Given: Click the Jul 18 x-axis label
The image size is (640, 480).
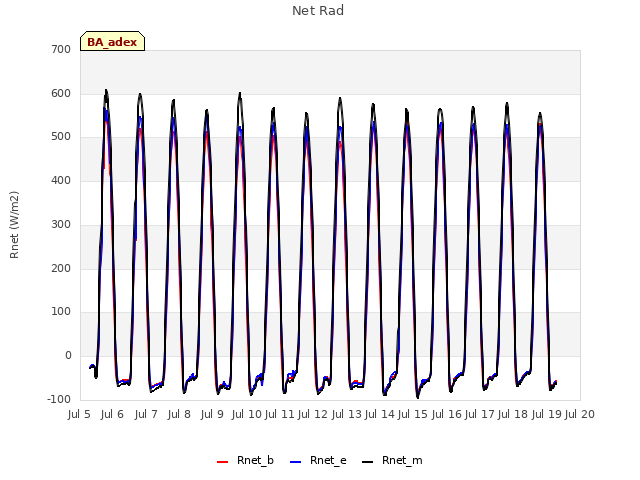Looking at the screenshot, I should click(513, 414).
